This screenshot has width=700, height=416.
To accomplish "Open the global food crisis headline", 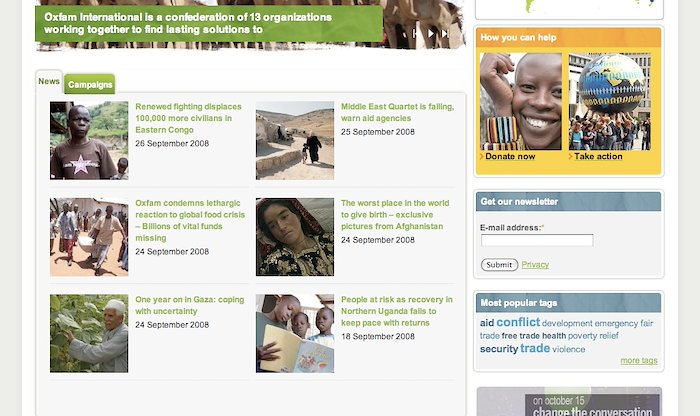I will pyautogui.click(x=190, y=220).
